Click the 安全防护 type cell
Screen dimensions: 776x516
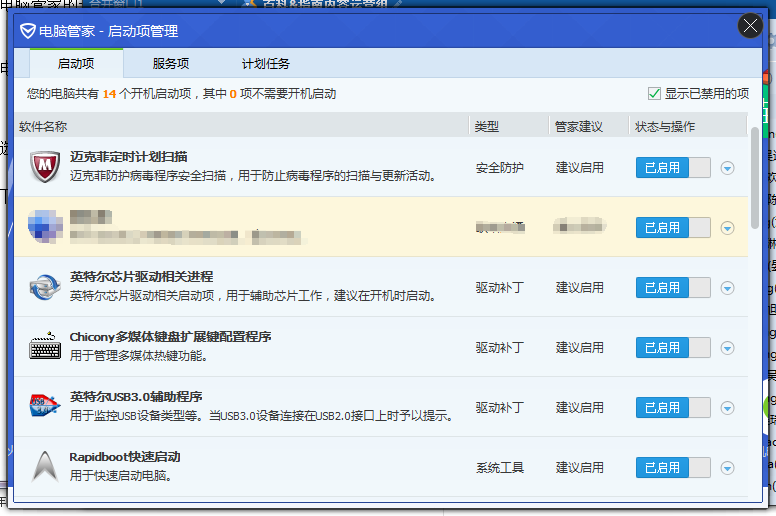coord(500,168)
